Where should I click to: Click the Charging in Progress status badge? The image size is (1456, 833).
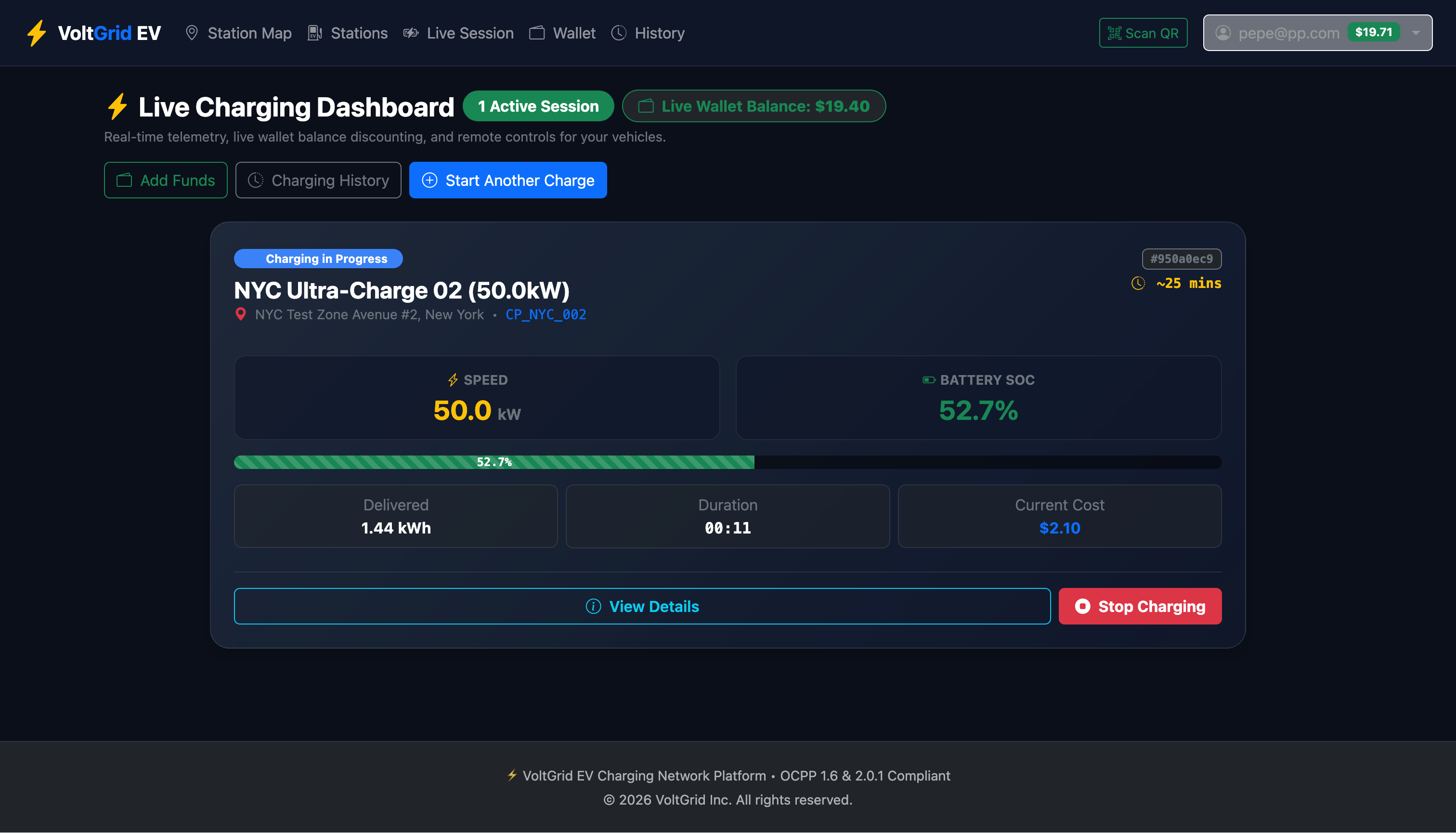[319, 259]
